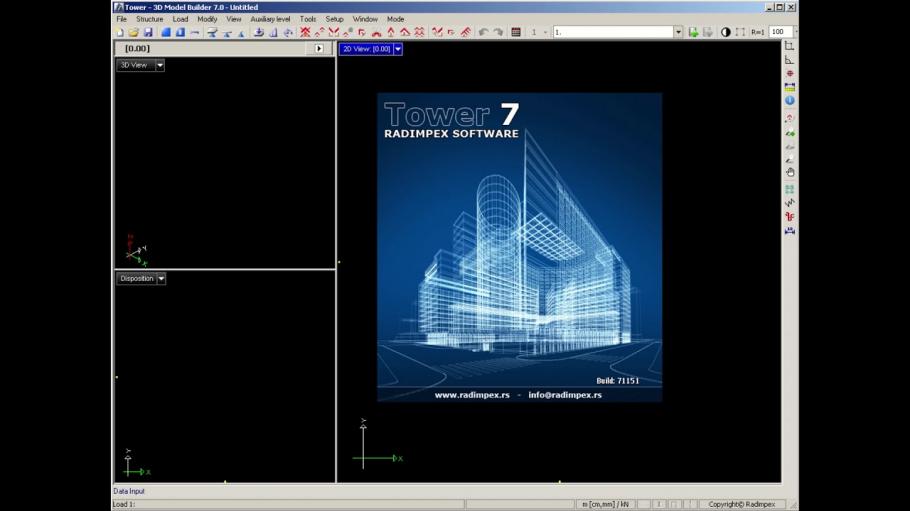Click the Data Input label
The height and width of the screenshot is (511, 910).
(x=129, y=491)
